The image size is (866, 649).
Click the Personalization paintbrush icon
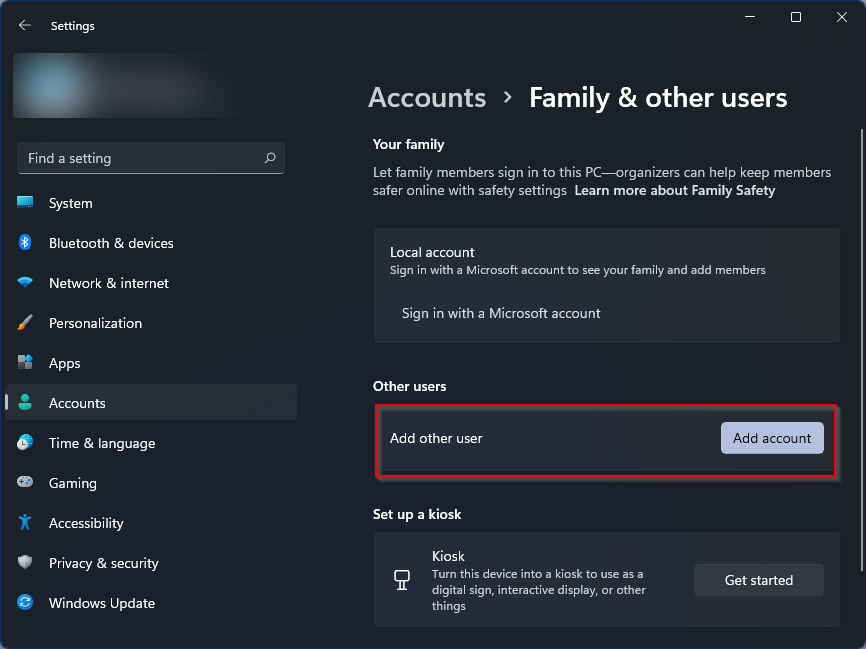click(25, 323)
